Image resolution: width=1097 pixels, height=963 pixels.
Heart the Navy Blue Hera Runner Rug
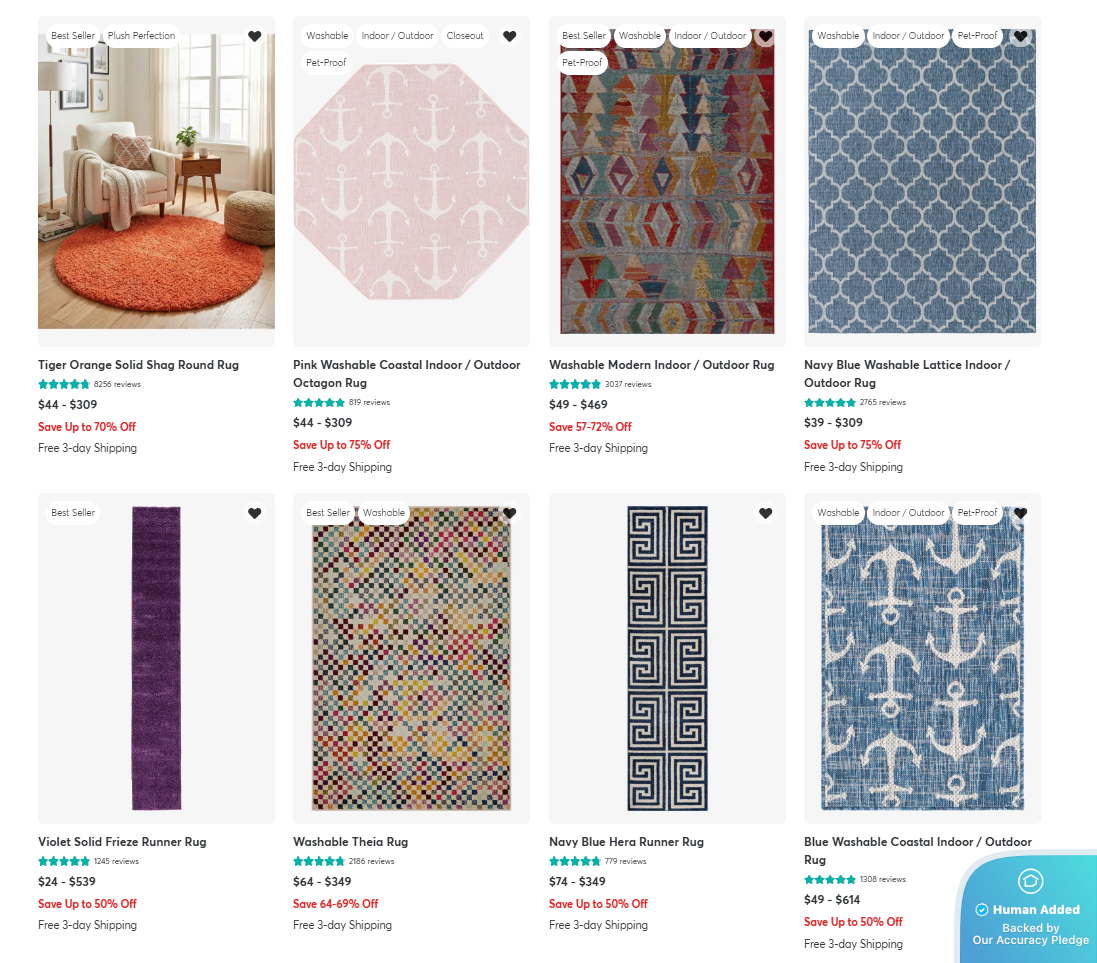pos(765,513)
